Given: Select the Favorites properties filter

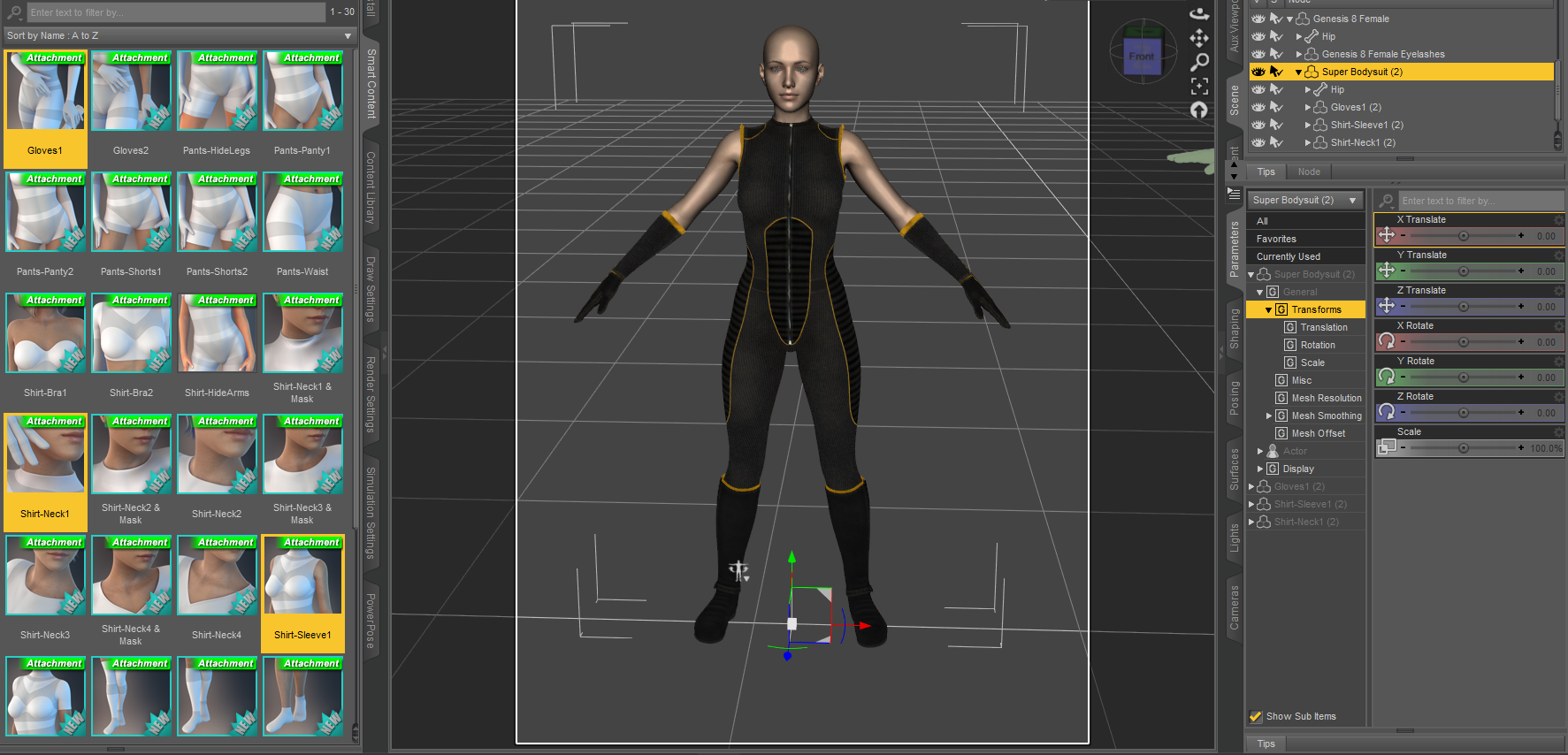Looking at the screenshot, I should coord(1306,239).
